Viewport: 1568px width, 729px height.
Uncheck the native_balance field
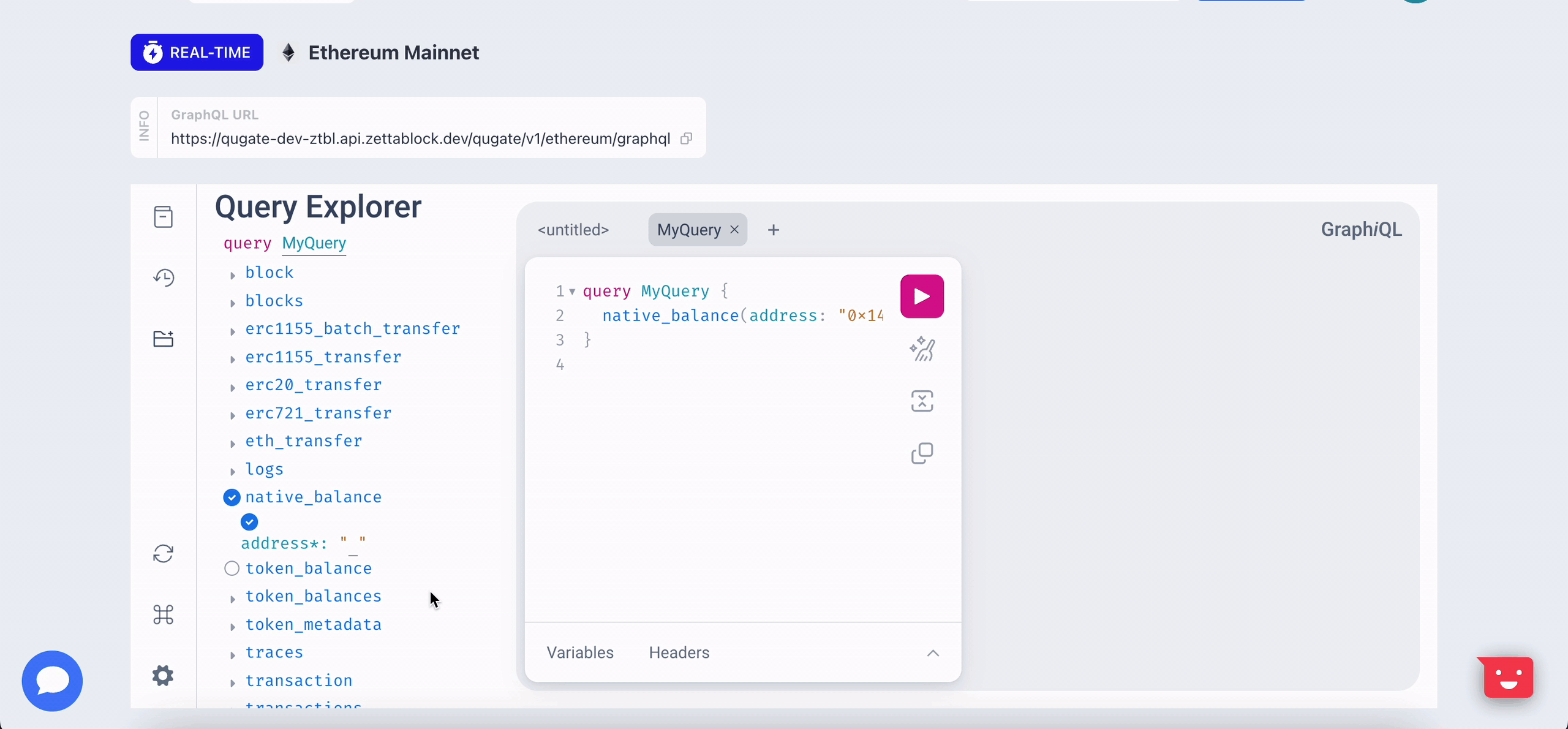(x=232, y=497)
